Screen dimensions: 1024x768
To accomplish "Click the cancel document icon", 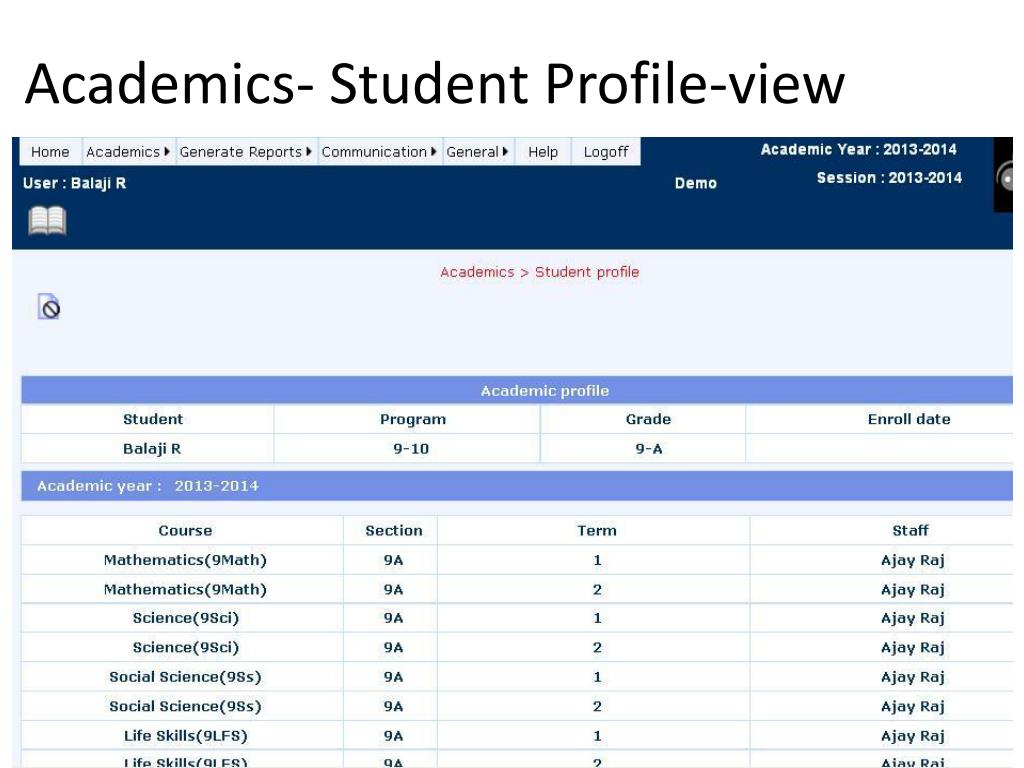I will tap(49, 307).
